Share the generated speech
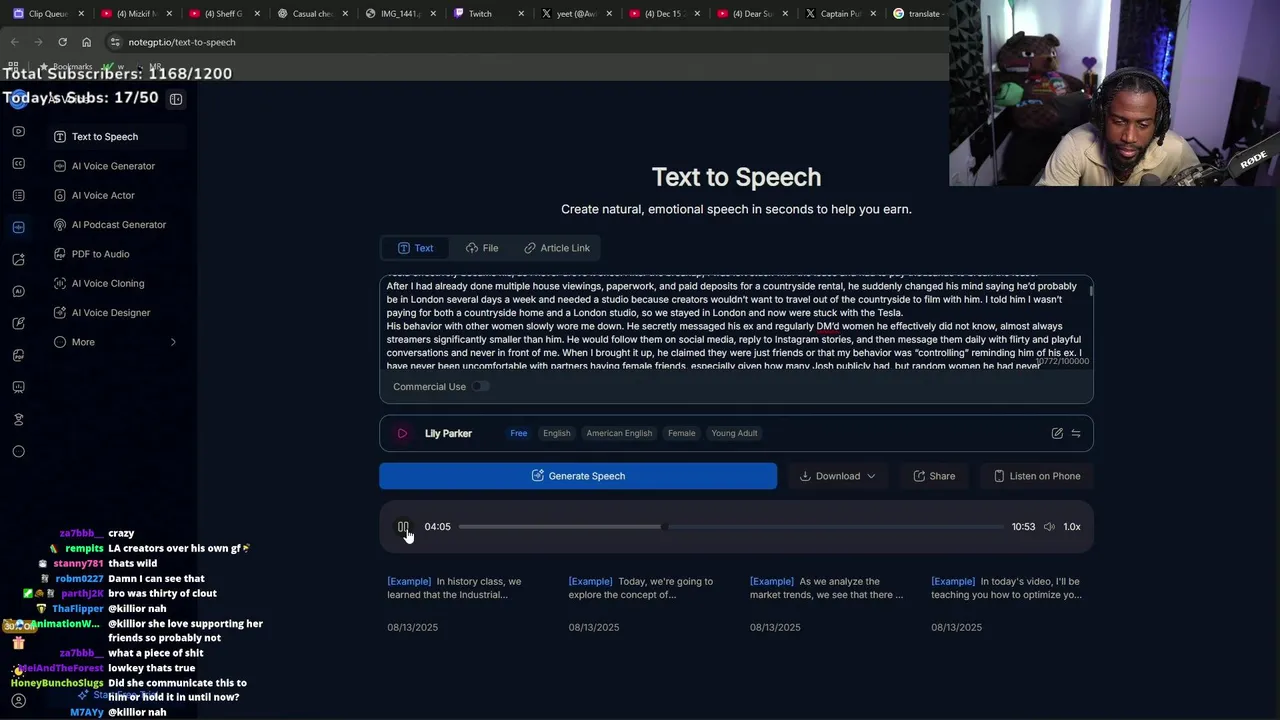The image size is (1280, 720). [934, 476]
